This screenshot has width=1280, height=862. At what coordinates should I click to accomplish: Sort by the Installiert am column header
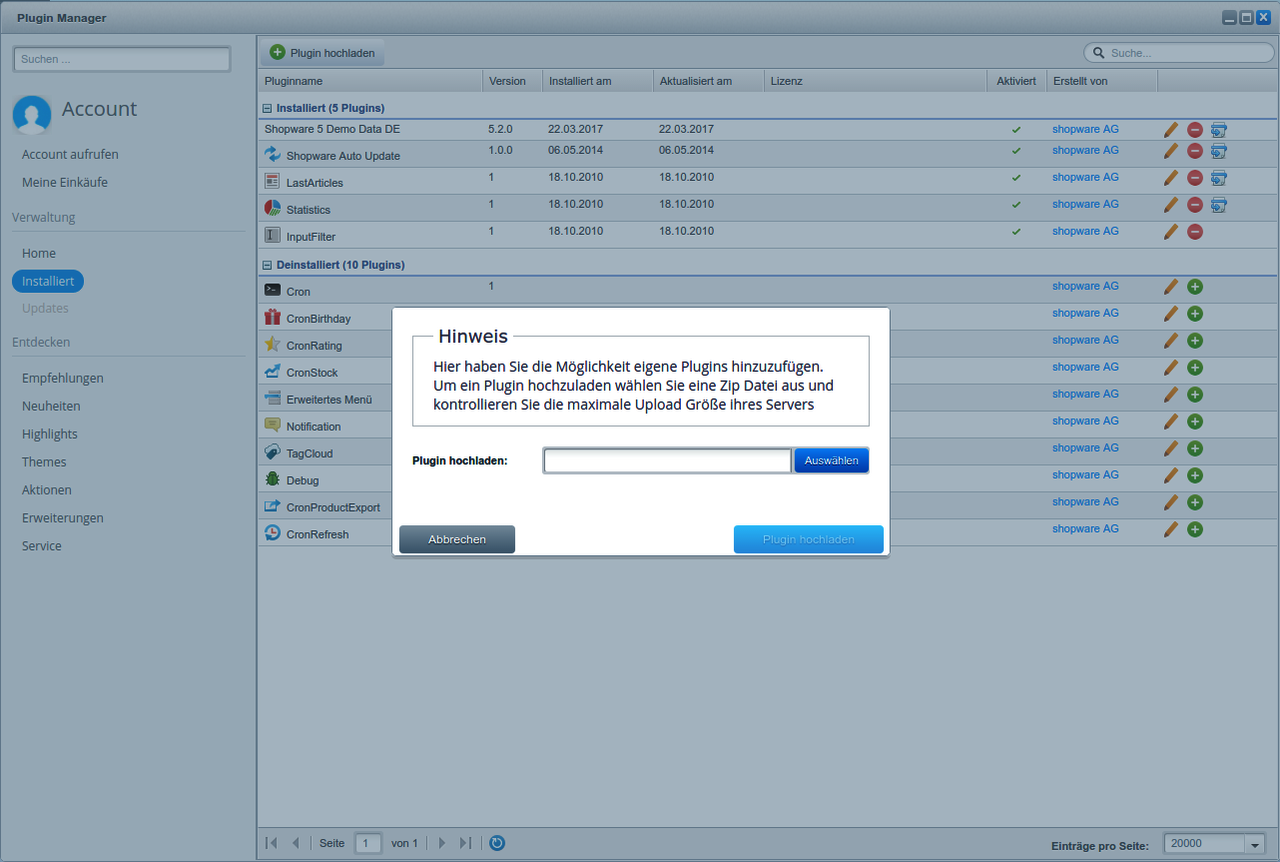click(x=597, y=81)
